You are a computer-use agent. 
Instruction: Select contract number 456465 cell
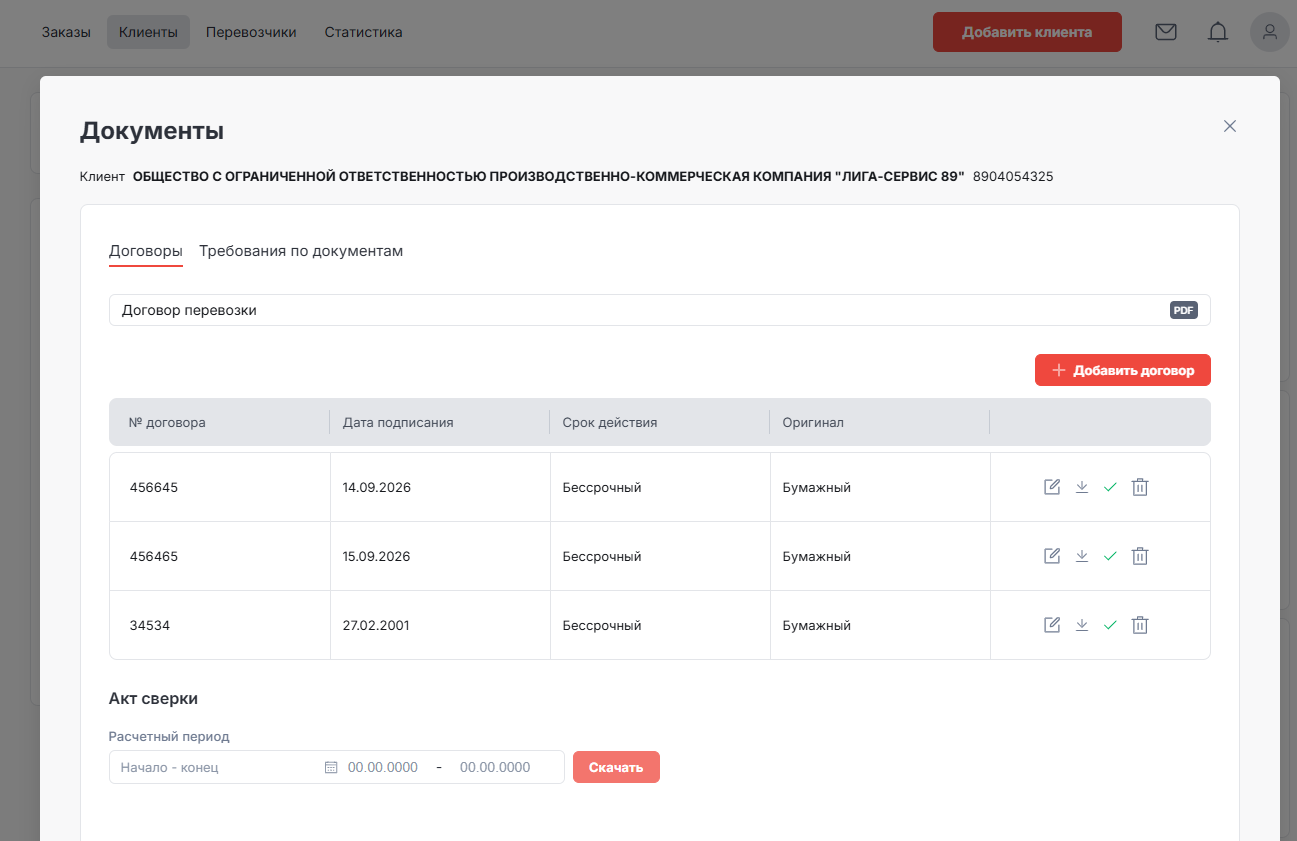[x=220, y=556]
